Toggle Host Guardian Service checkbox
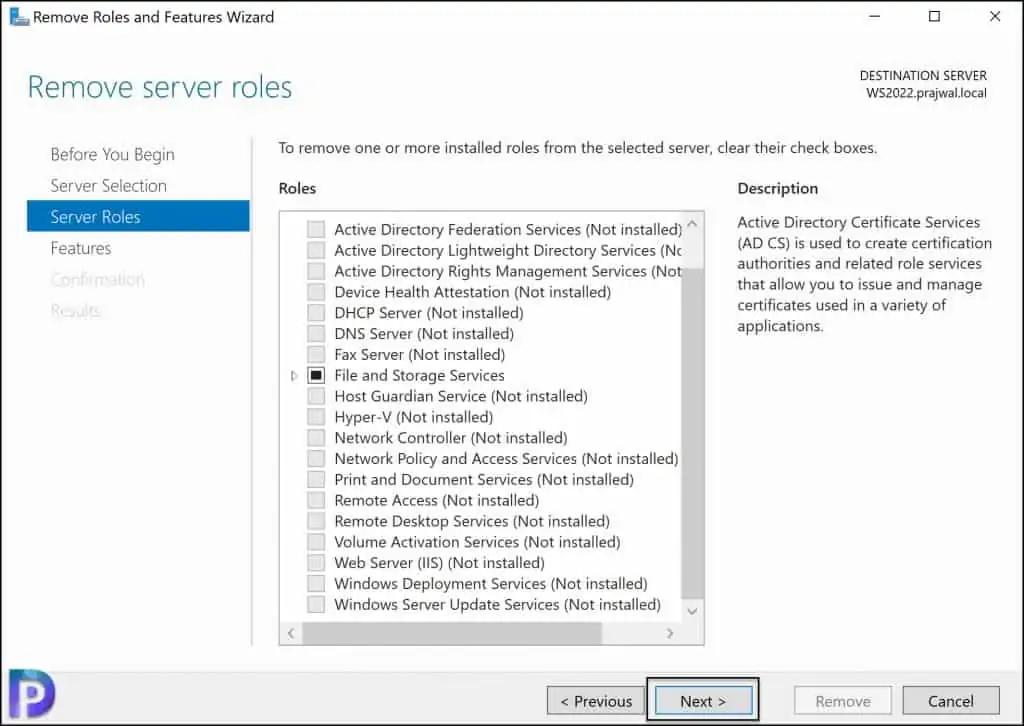The width and height of the screenshot is (1024, 726). tap(316, 396)
